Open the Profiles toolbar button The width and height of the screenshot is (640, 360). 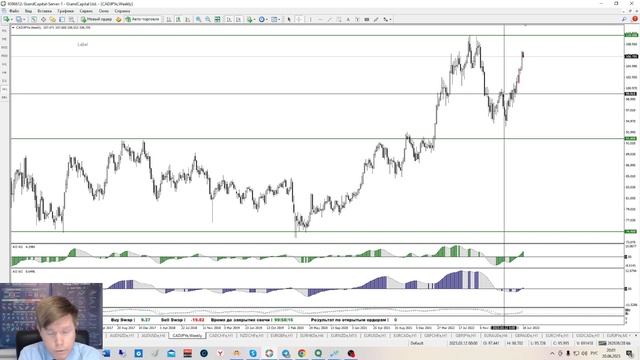pos(18,19)
